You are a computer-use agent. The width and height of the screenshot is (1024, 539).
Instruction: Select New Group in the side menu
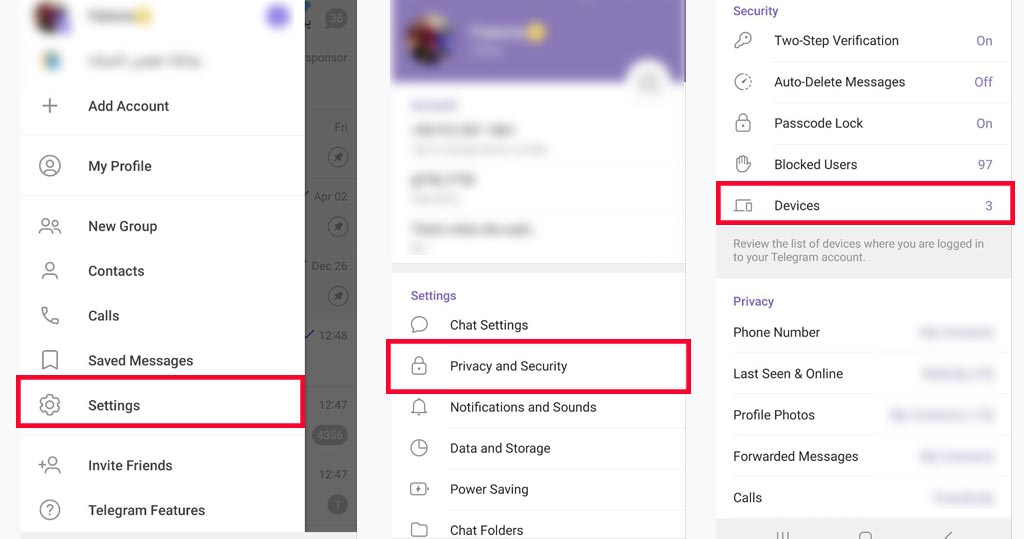[x=163, y=226]
